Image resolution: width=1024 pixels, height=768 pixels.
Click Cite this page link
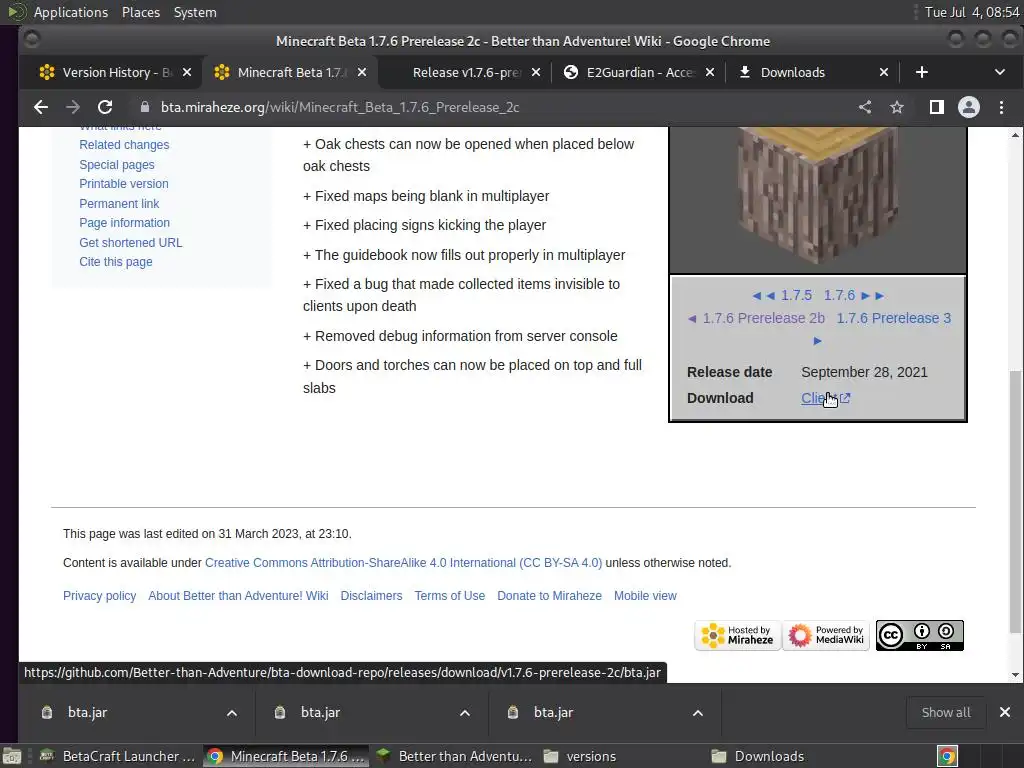pos(116,262)
